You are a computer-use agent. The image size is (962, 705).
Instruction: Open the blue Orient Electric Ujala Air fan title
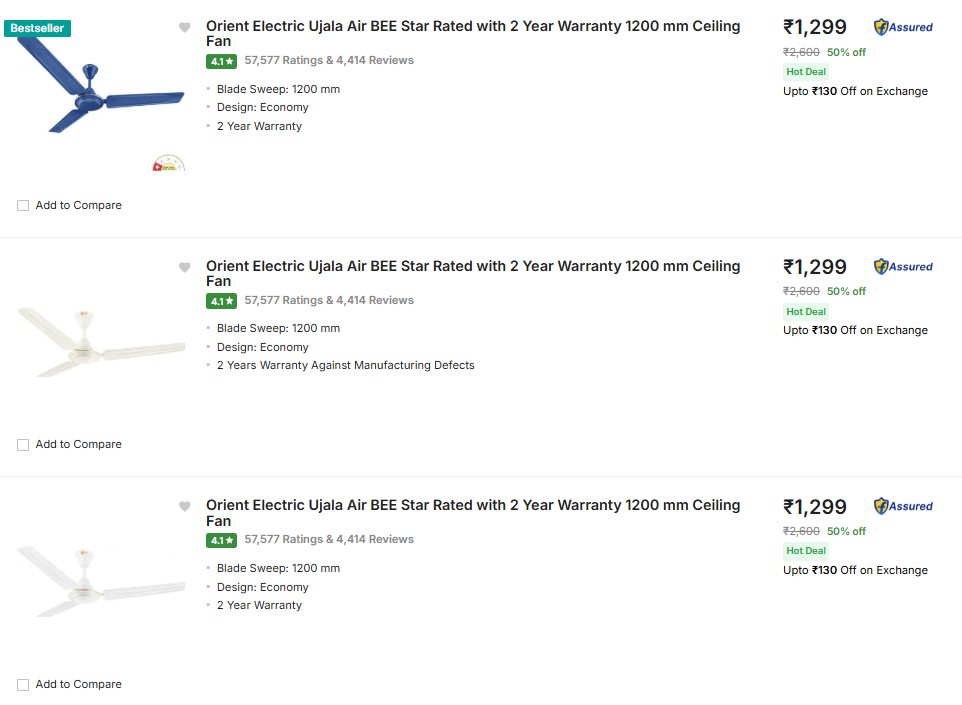pyautogui.click(x=472, y=27)
